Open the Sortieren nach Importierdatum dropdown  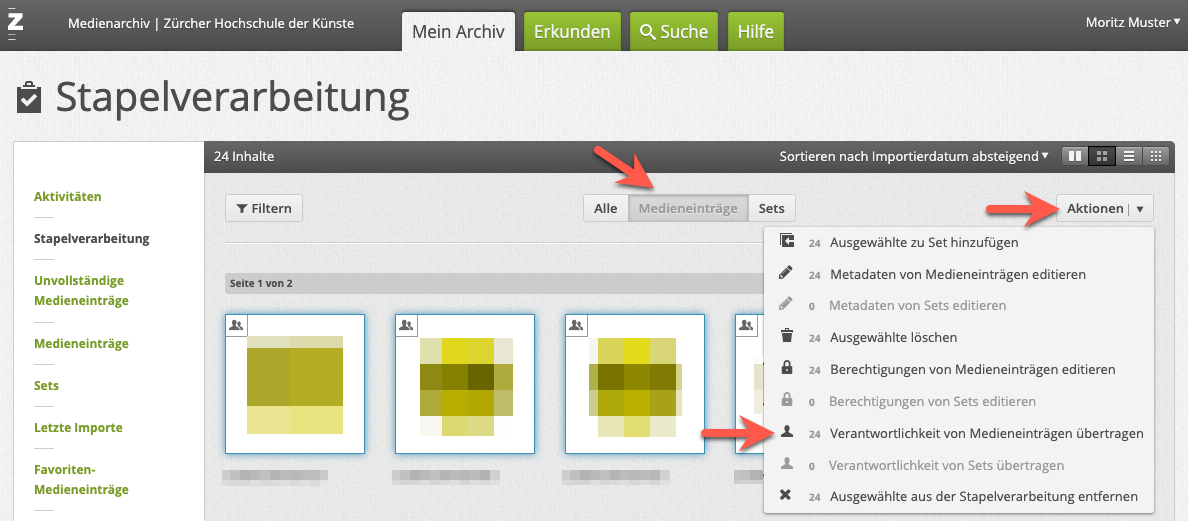click(x=914, y=156)
